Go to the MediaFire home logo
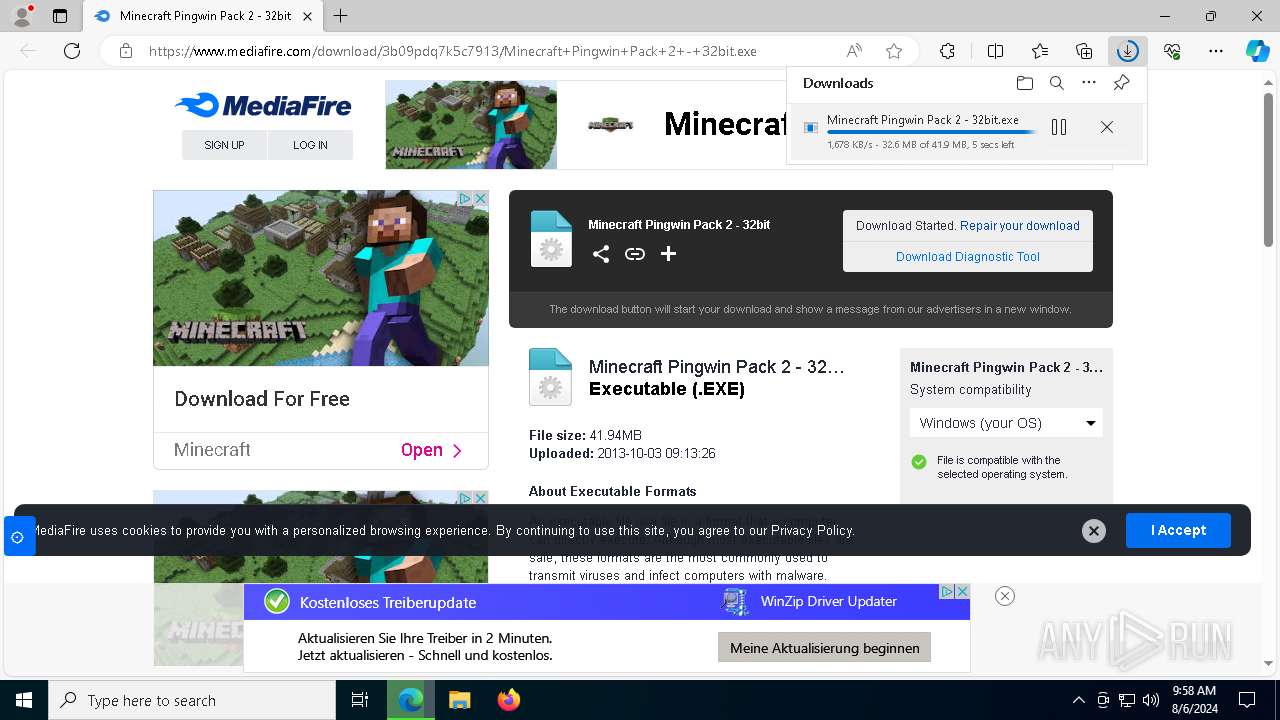The width and height of the screenshot is (1280, 720). (263, 105)
